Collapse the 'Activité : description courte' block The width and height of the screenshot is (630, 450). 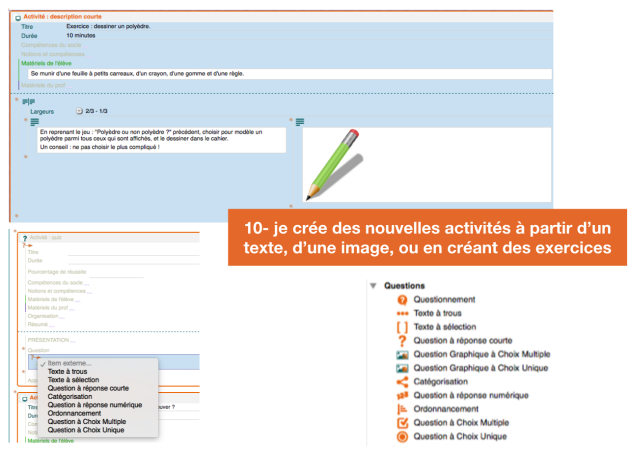18,18
